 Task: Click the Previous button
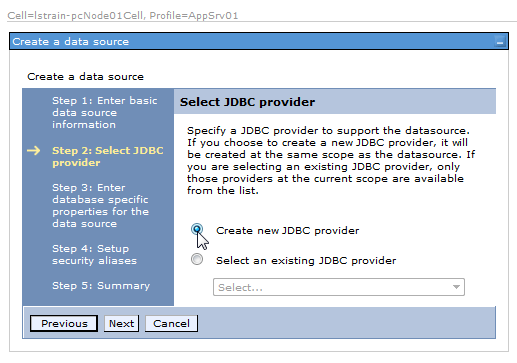point(64,323)
